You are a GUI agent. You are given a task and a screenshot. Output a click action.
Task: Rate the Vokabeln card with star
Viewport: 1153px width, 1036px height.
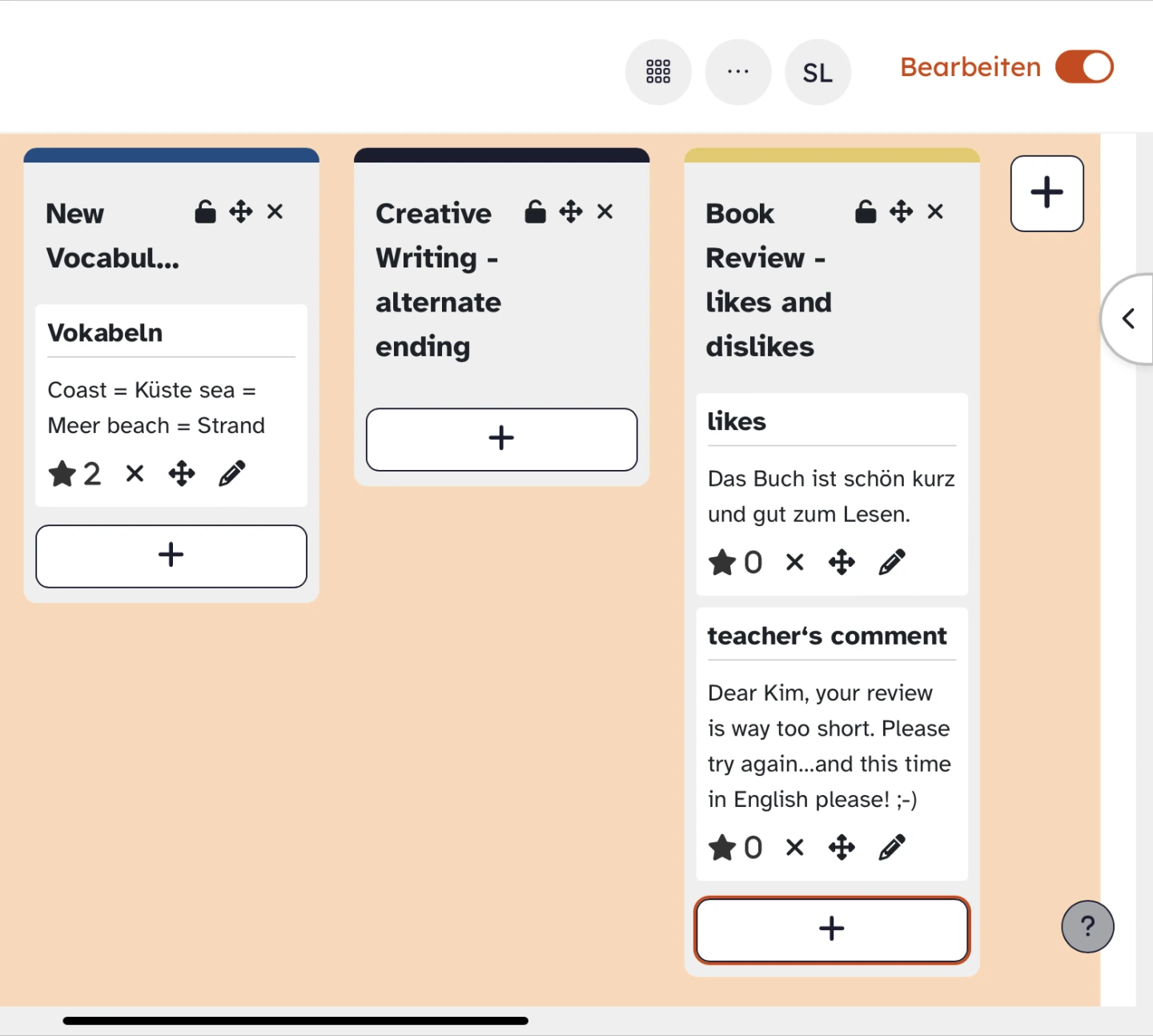click(x=62, y=474)
